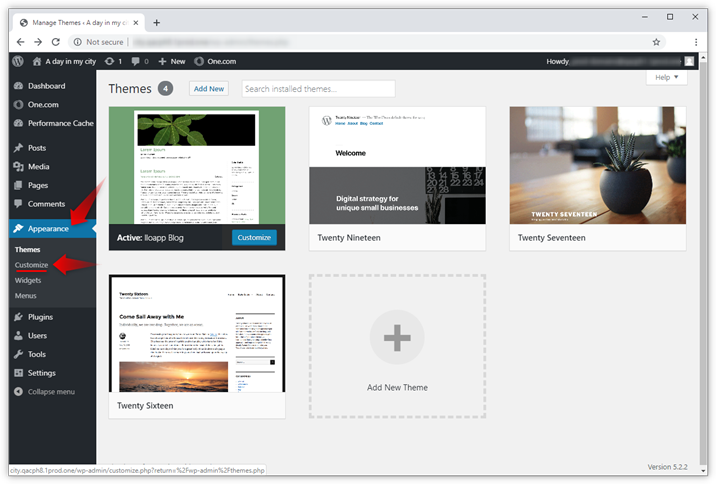Bookmark page with the star icon
This screenshot has height=484, width=716.
coord(656,42)
